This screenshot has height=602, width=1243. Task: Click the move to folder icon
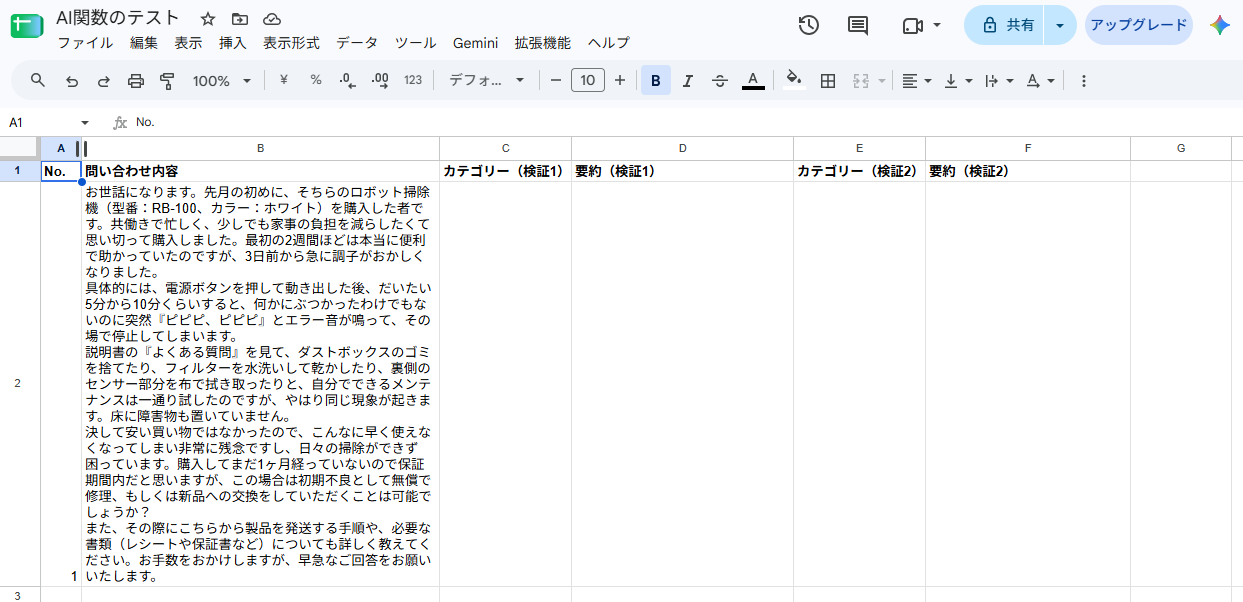(x=240, y=19)
